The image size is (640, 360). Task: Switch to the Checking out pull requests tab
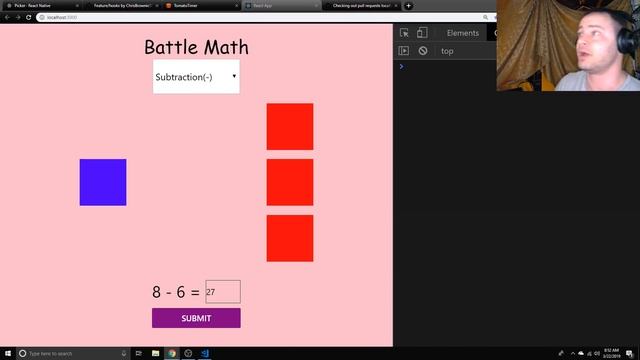pyautogui.click(x=361, y=6)
